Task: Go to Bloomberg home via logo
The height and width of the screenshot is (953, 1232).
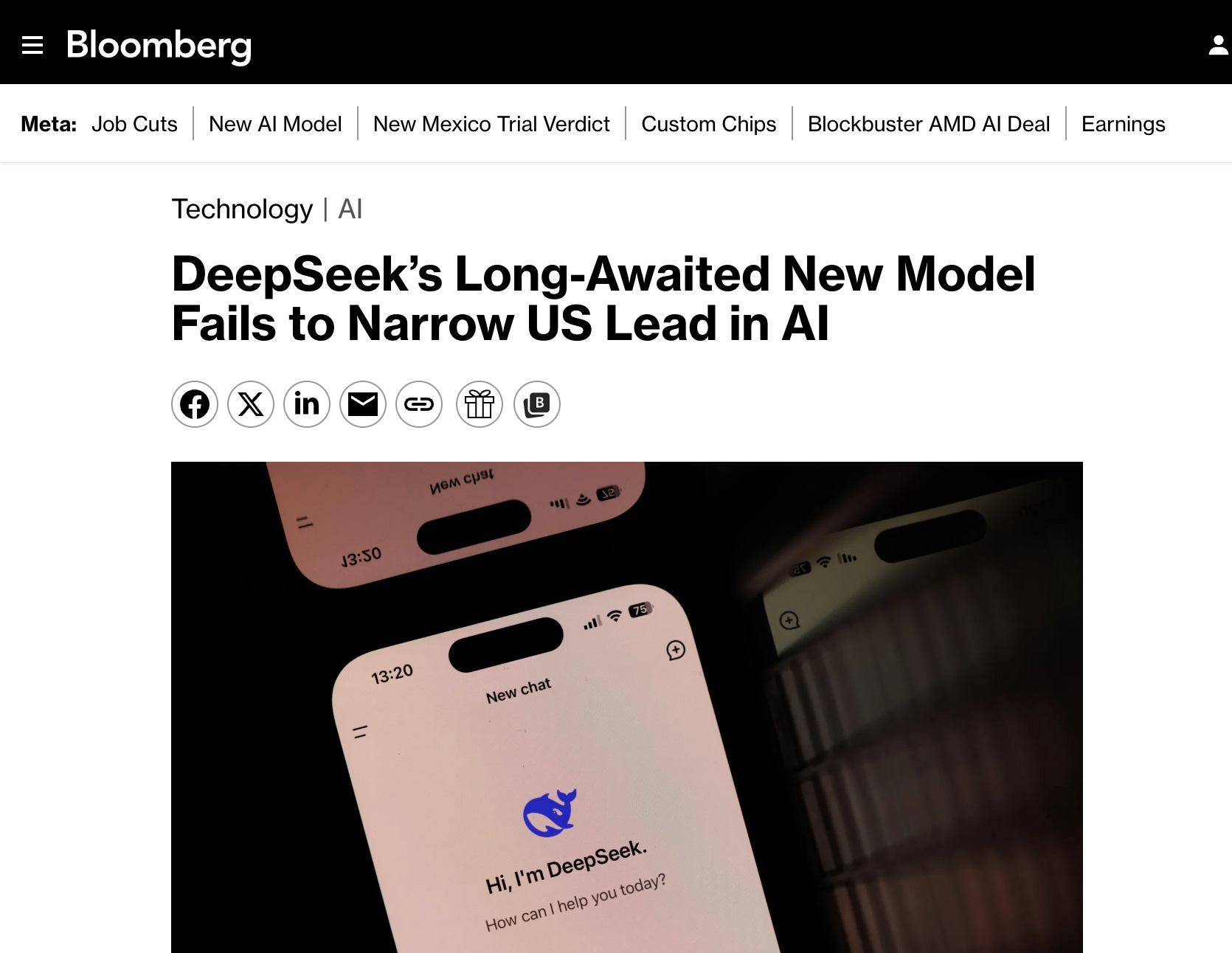Action: (159, 46)
